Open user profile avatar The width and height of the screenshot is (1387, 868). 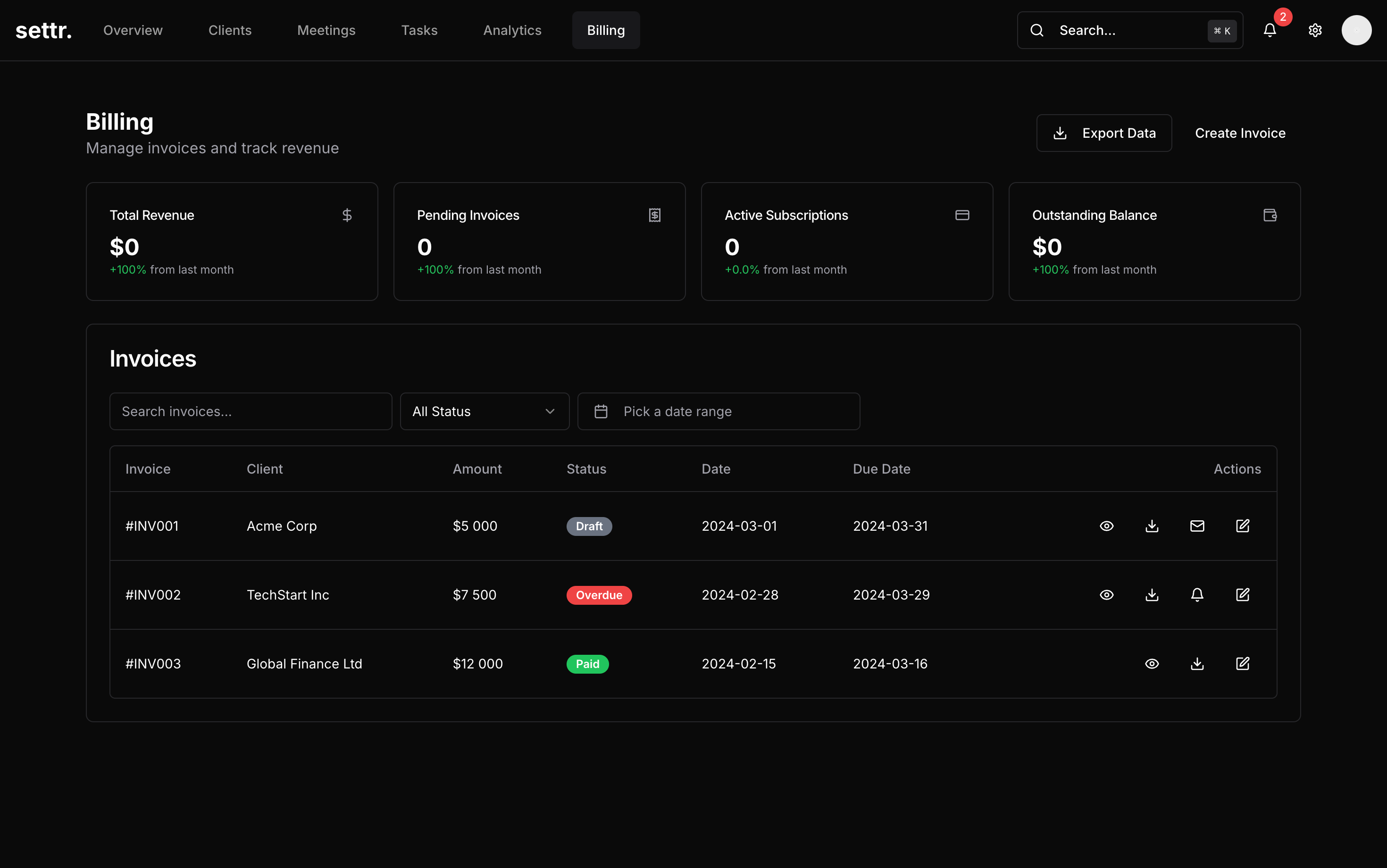(x=1357, y=30)
